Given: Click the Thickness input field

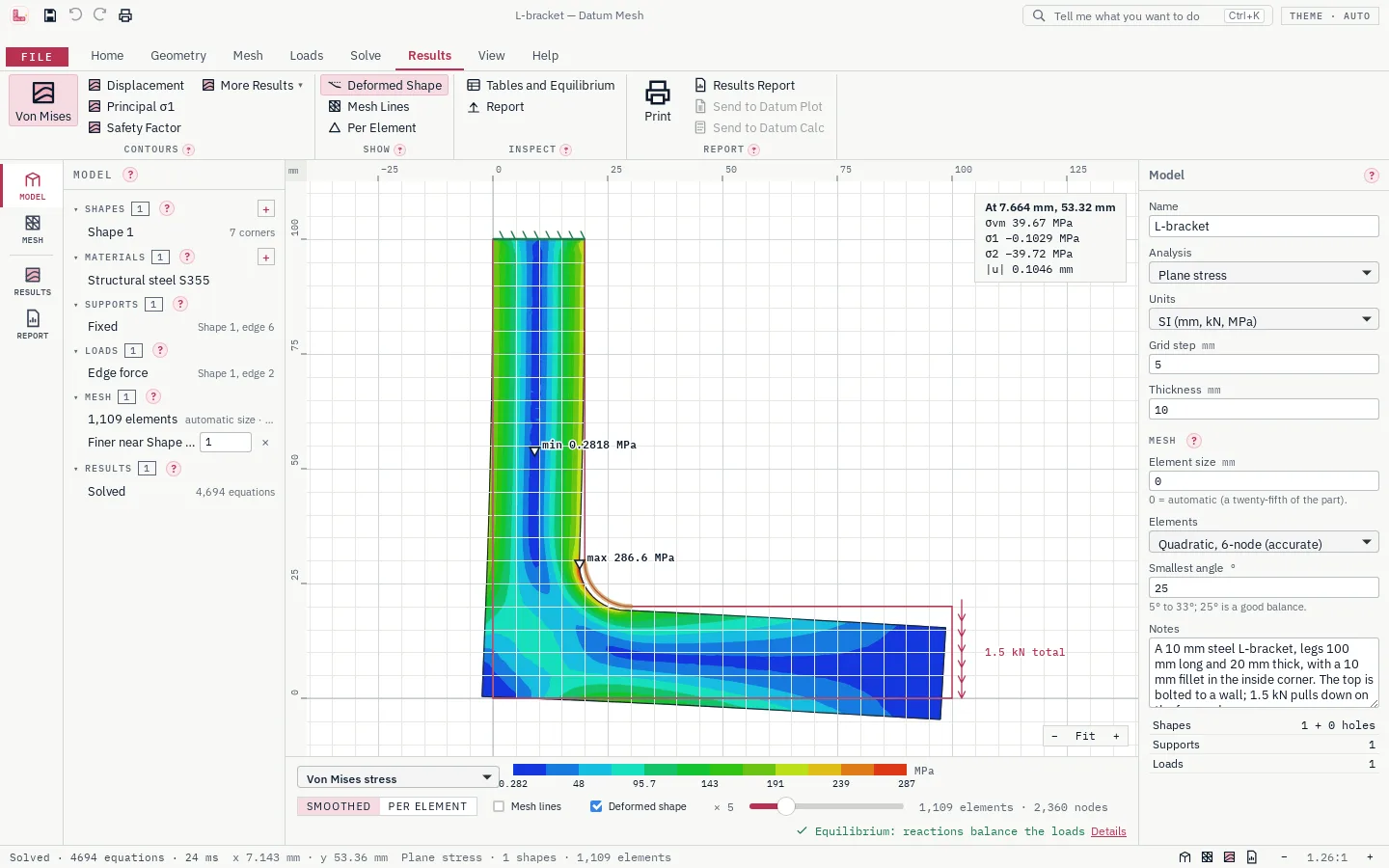Looking at the screenshot, I should pyautogui.click(x=1264, y=410).
